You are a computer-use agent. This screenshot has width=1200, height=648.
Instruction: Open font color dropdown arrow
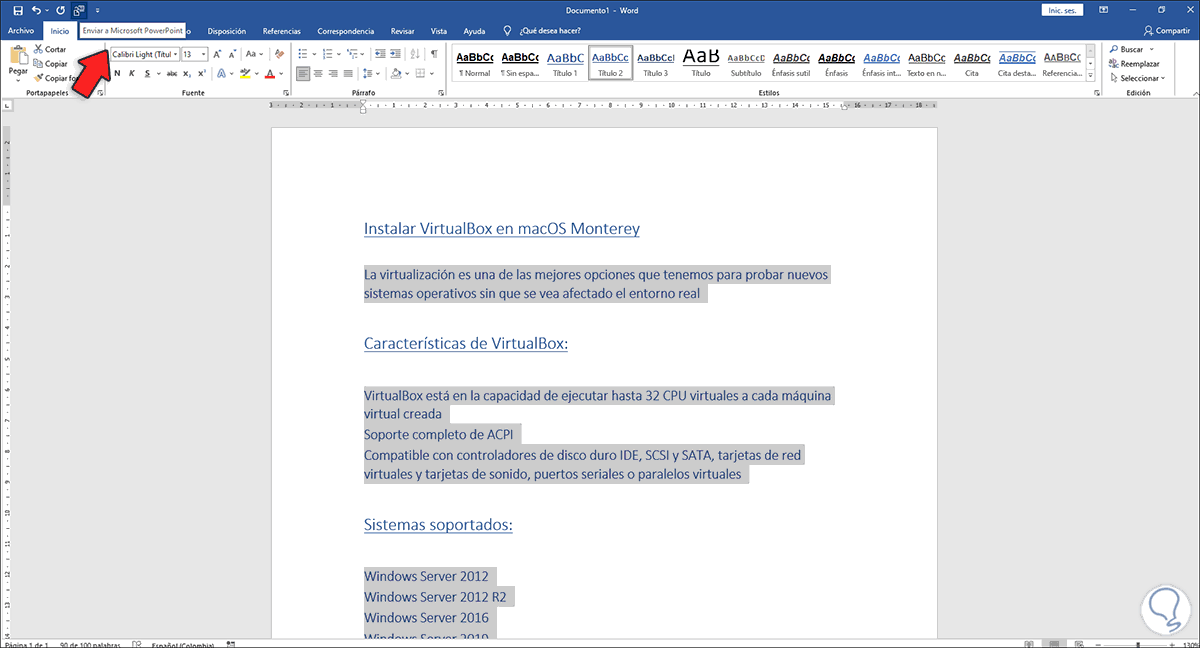282,73
